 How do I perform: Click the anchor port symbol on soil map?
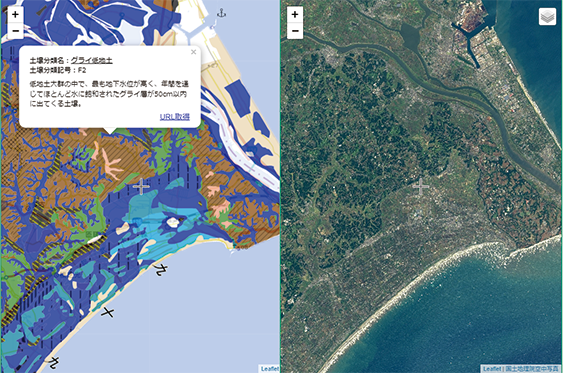(222, 14)
